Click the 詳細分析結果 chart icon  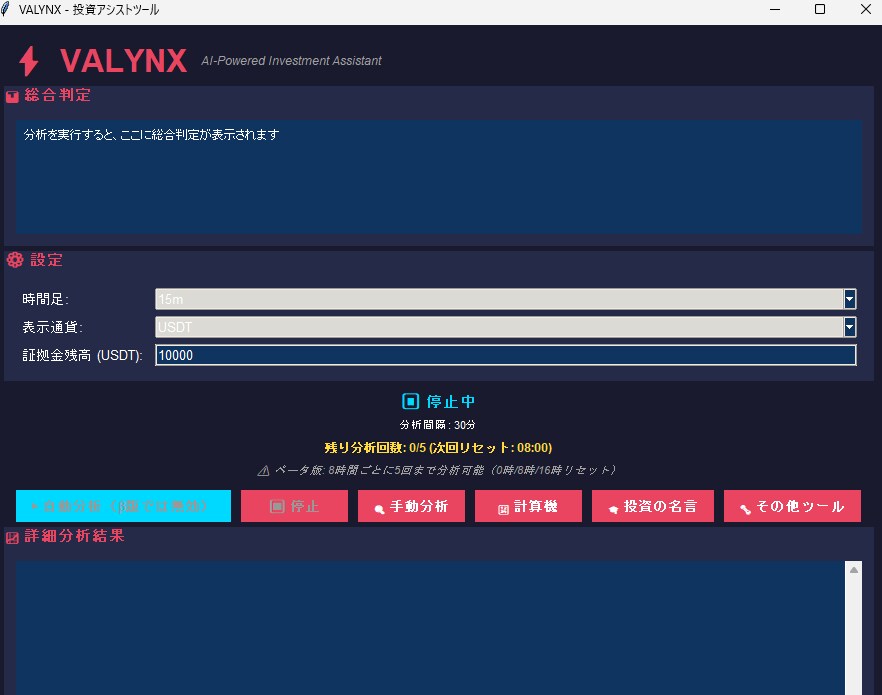12,538
